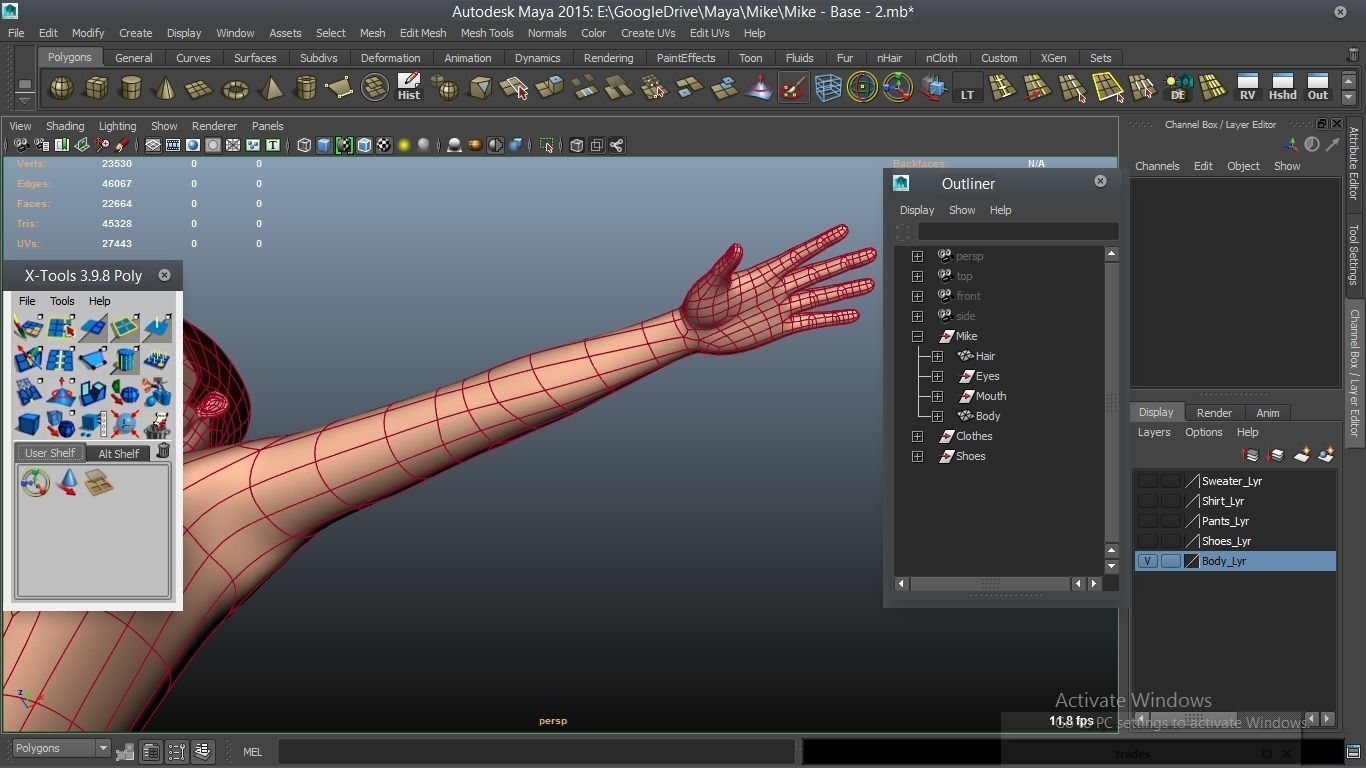Toggle textured display in panel toolbar
This screenshot has height=768, width=1366.
click(384, 146)
